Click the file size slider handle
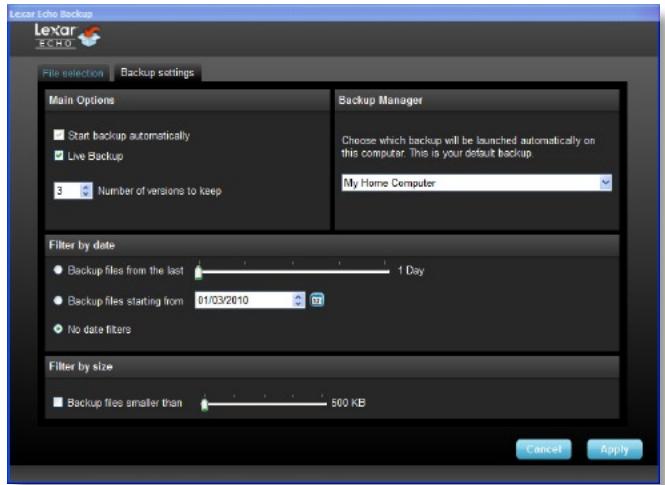 204,404
